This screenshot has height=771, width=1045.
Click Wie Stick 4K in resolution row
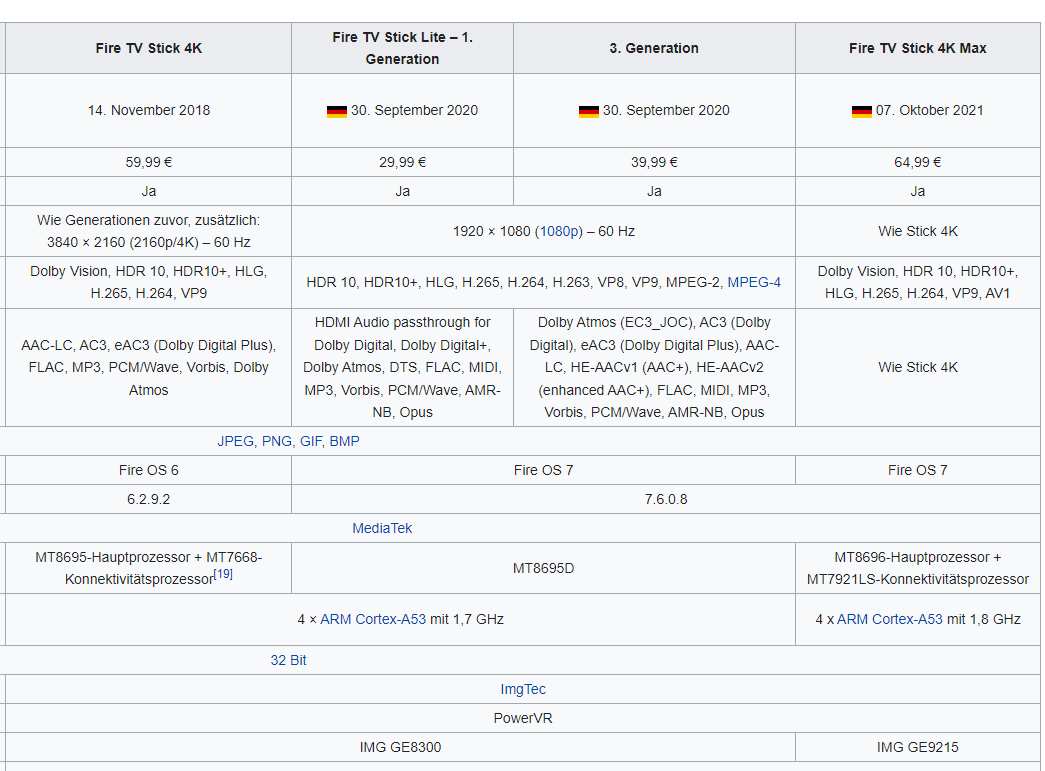918,231
